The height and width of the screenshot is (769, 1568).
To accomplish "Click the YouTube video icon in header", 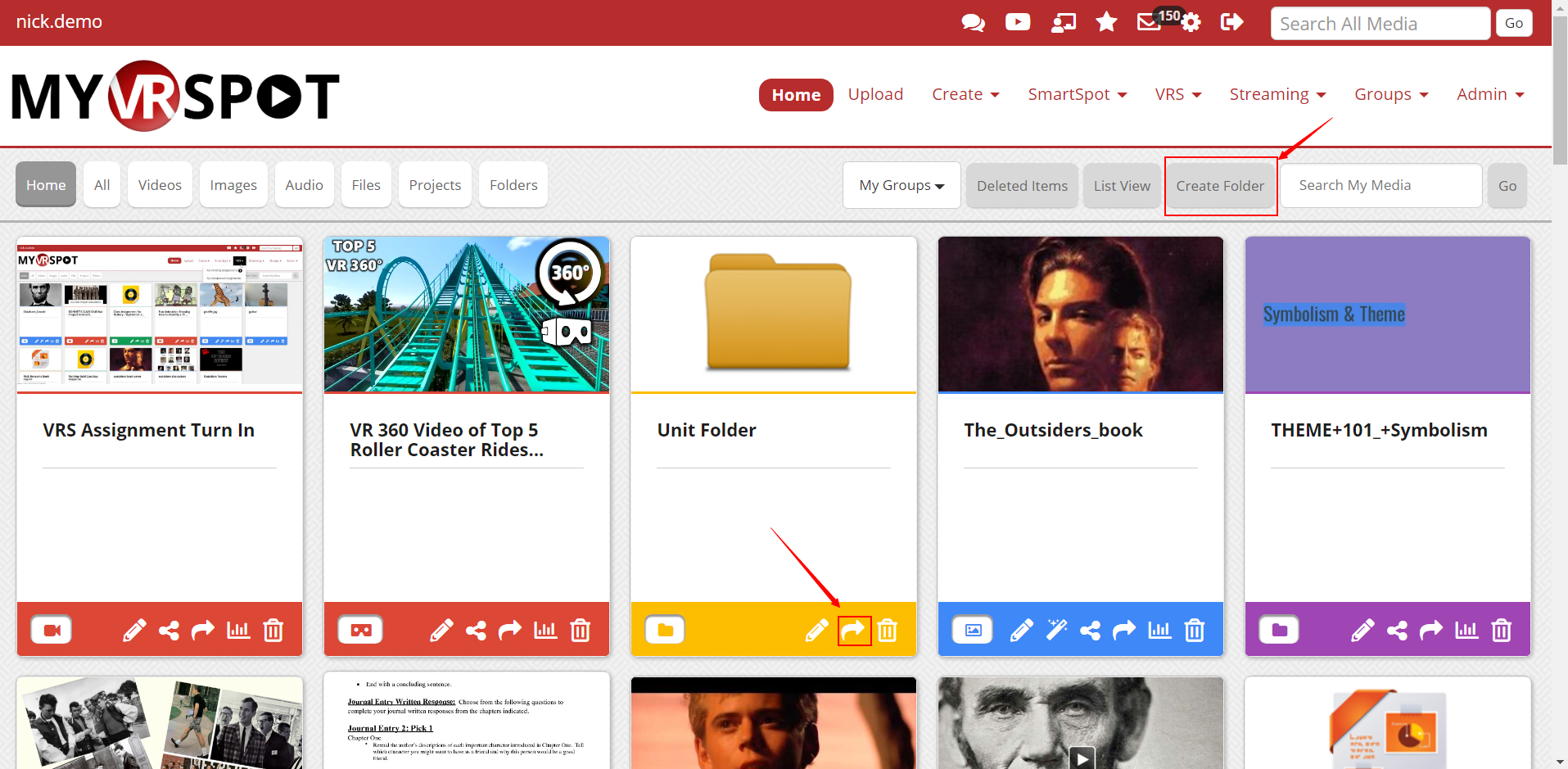I will coord(1017,23).
